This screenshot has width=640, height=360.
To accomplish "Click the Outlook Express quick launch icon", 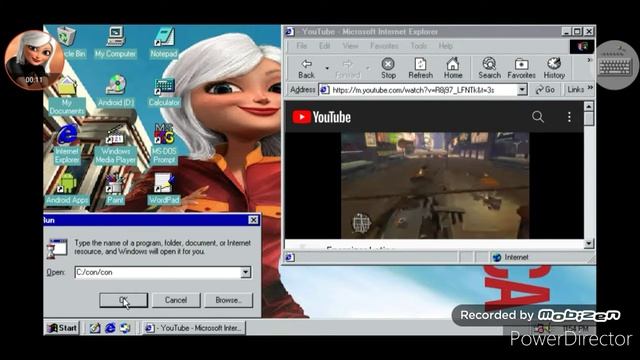I will tap(125, 328).
